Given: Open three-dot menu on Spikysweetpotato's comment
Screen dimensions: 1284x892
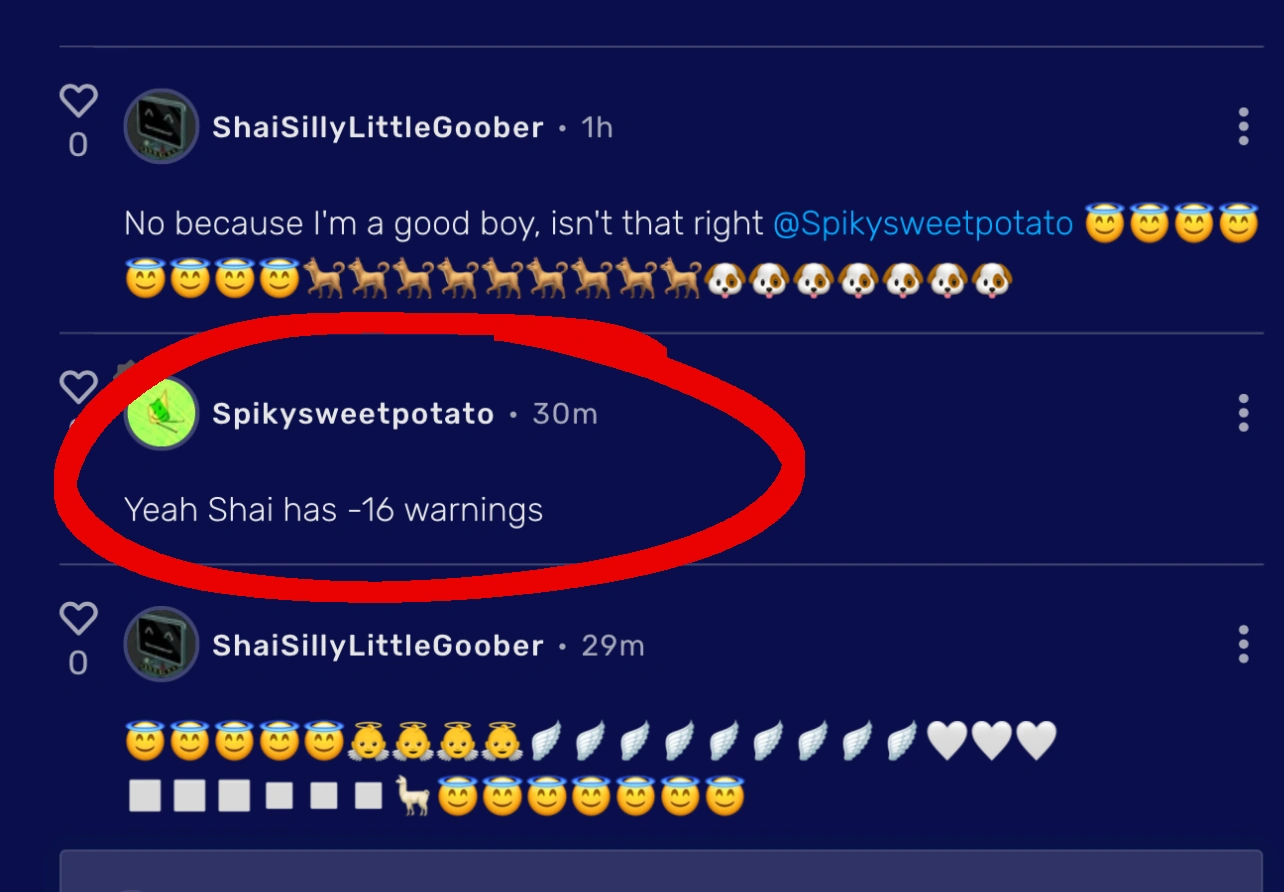Looking at the screenshot, I should pos(1243,413).
